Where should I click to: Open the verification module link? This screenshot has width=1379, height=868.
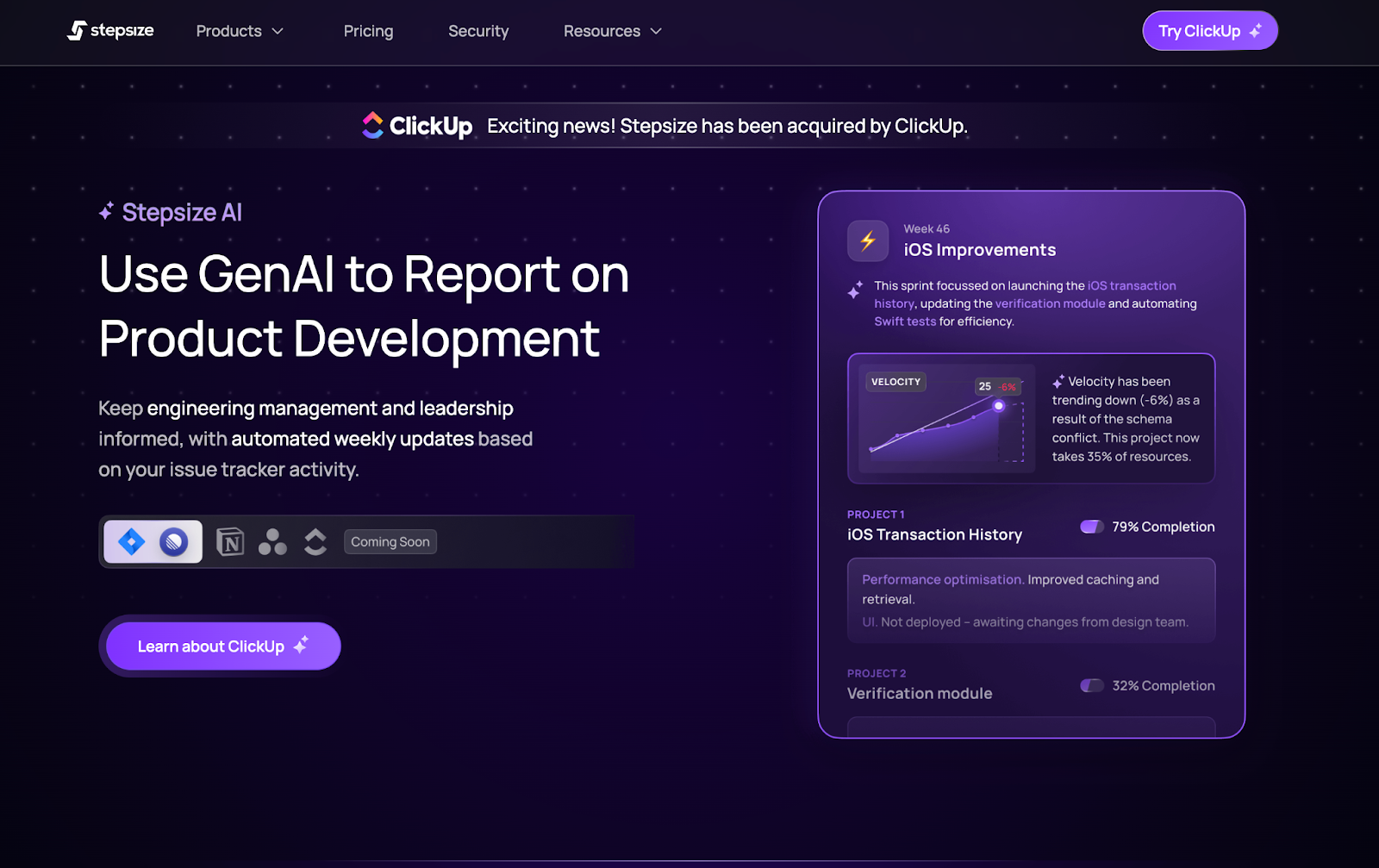pos(1050,303)
